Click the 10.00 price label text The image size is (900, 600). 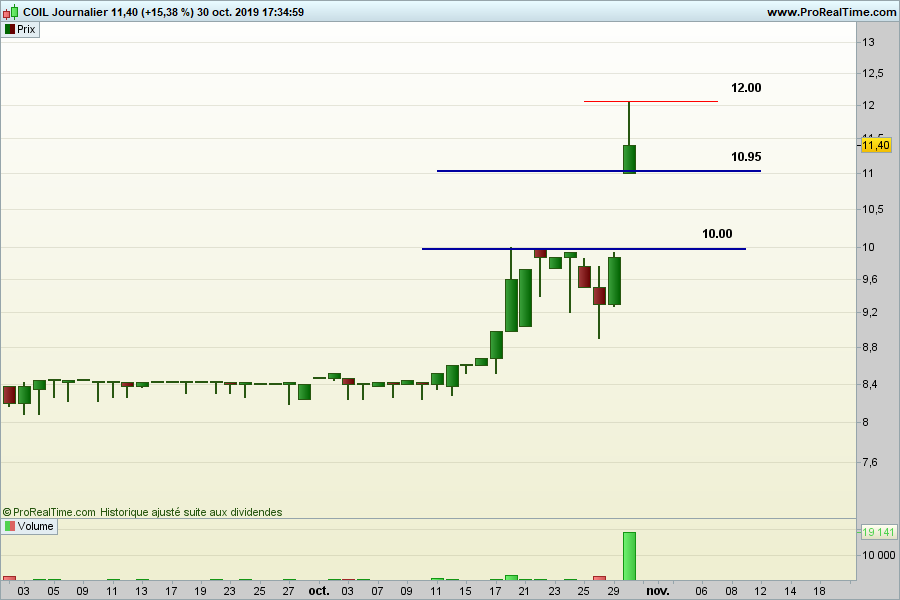pyautogui.click(x=716, y=234)
